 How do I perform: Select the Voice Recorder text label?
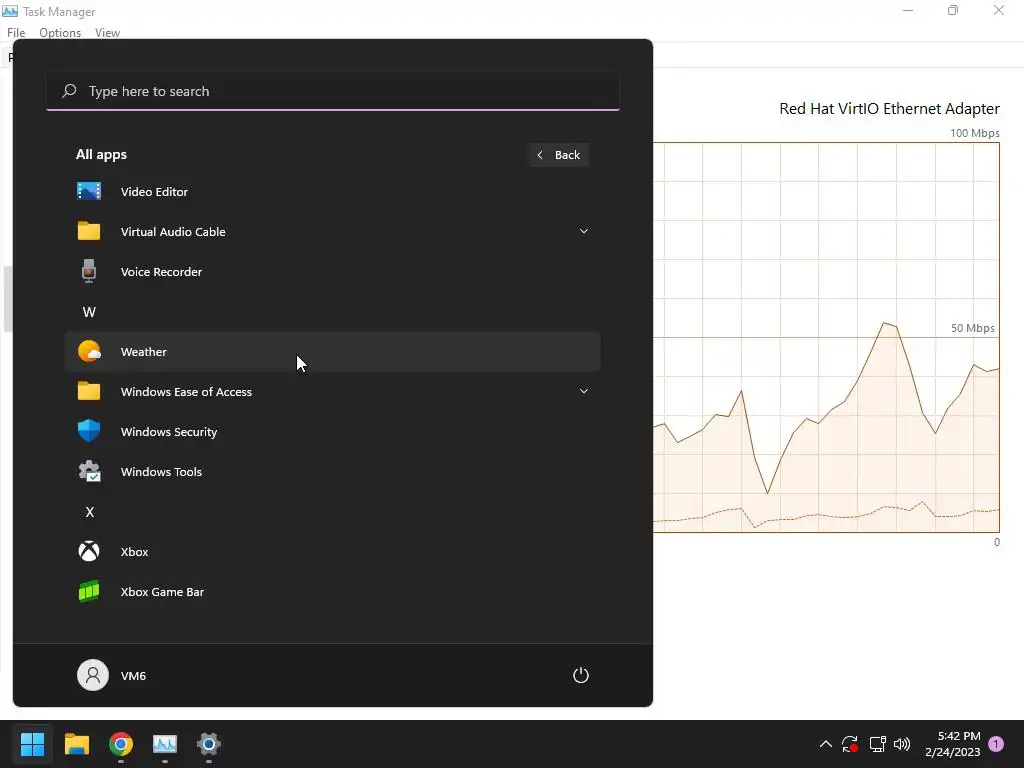pos(161,272)
